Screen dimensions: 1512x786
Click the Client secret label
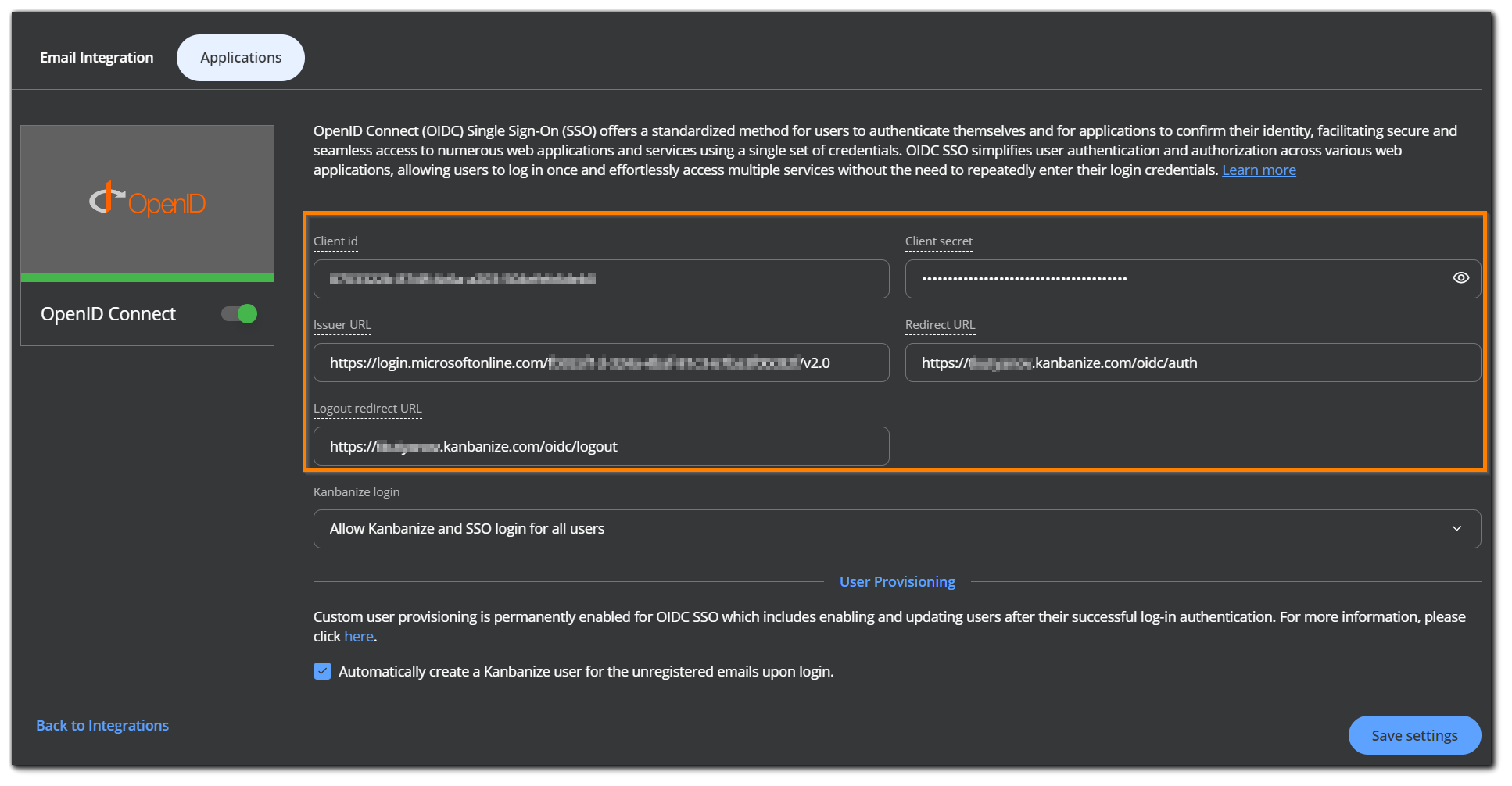(938, 241)
